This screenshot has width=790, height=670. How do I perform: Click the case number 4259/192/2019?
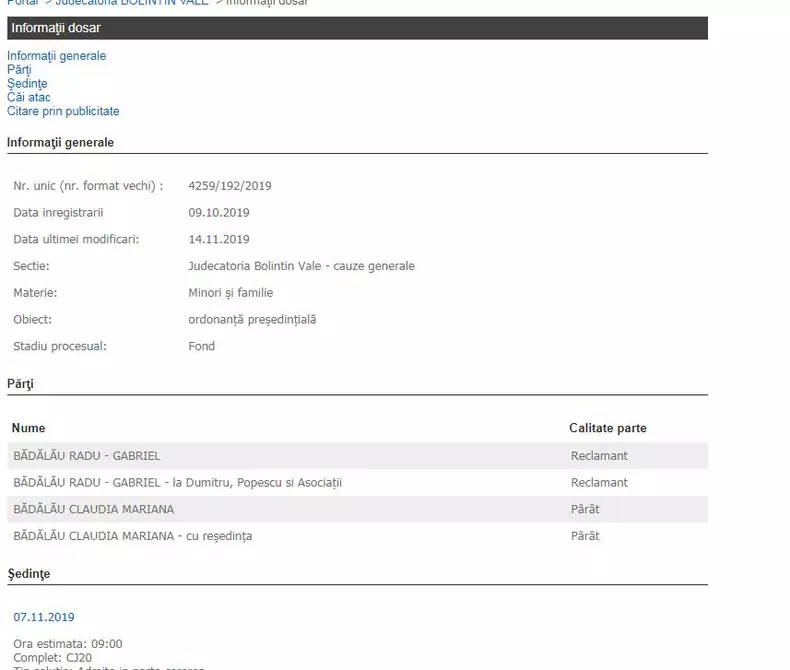point(230,186)
